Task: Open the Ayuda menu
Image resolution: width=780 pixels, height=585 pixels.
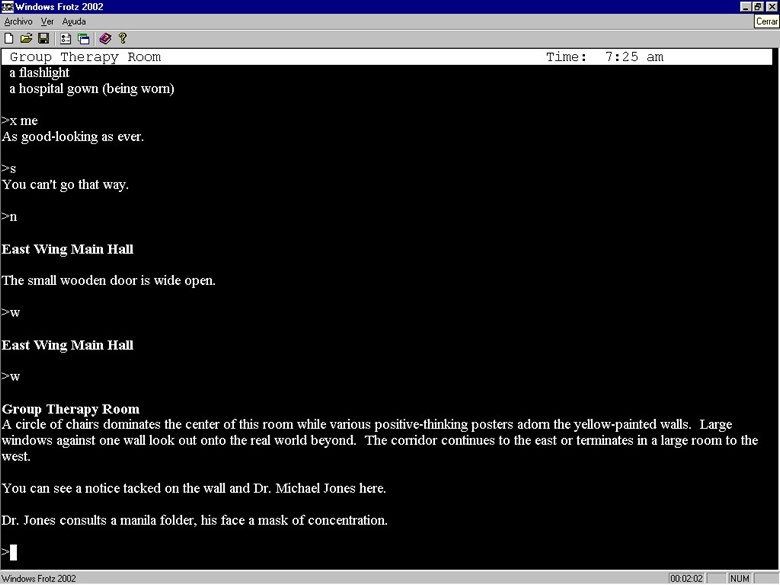Action: coord(74,21)
